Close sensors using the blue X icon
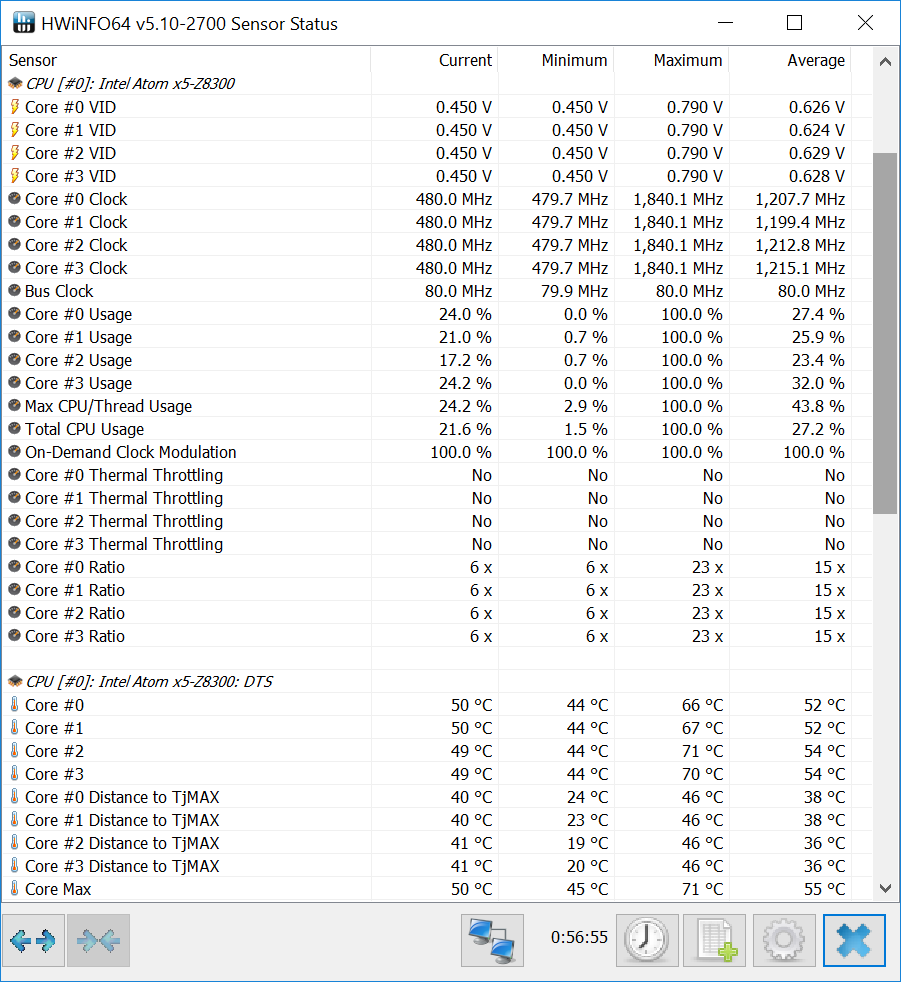Viewport: 901px width, 982px height. tap(854, 940)
